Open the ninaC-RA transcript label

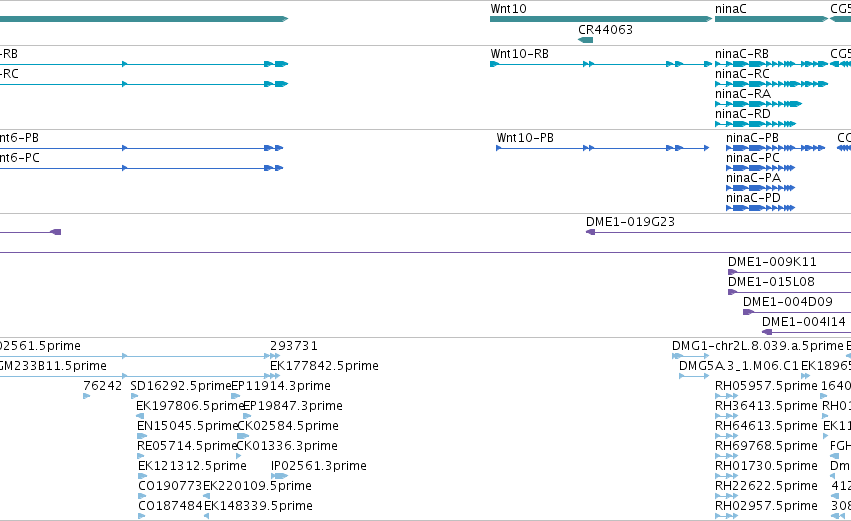(742, 94)
